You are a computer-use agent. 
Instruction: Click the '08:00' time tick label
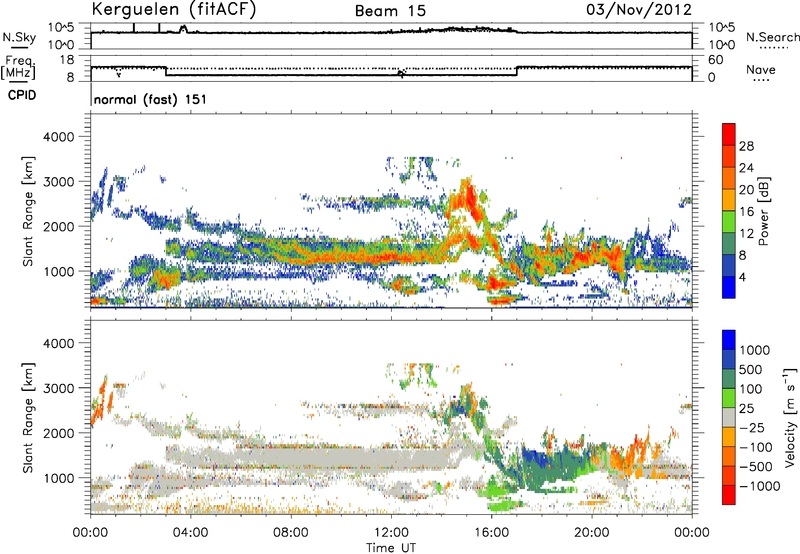tap(291, 533)
